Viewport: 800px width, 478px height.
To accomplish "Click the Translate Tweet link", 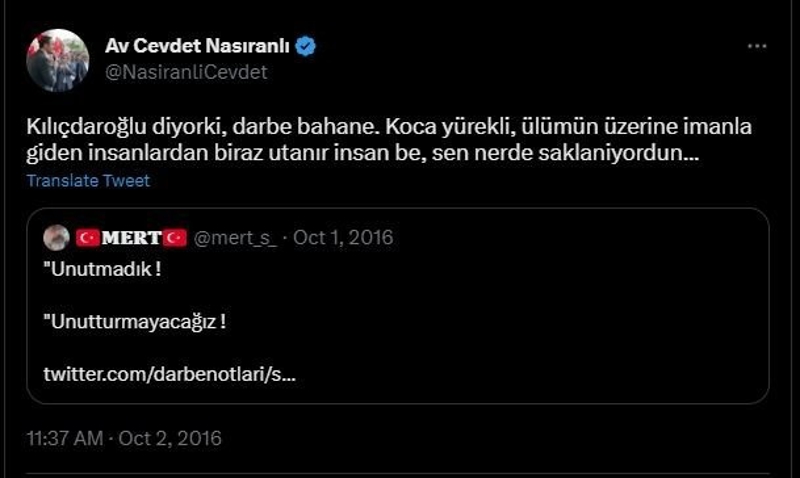I will pos(88,181).
